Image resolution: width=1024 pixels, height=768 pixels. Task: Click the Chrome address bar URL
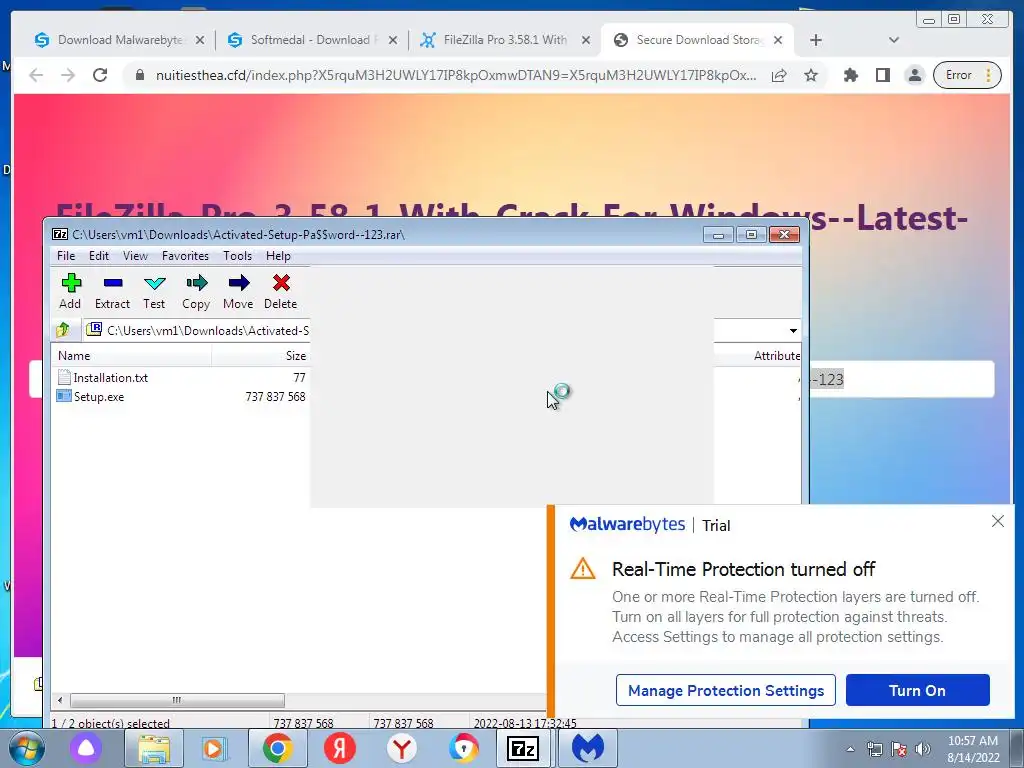click(x=456, y=75)
